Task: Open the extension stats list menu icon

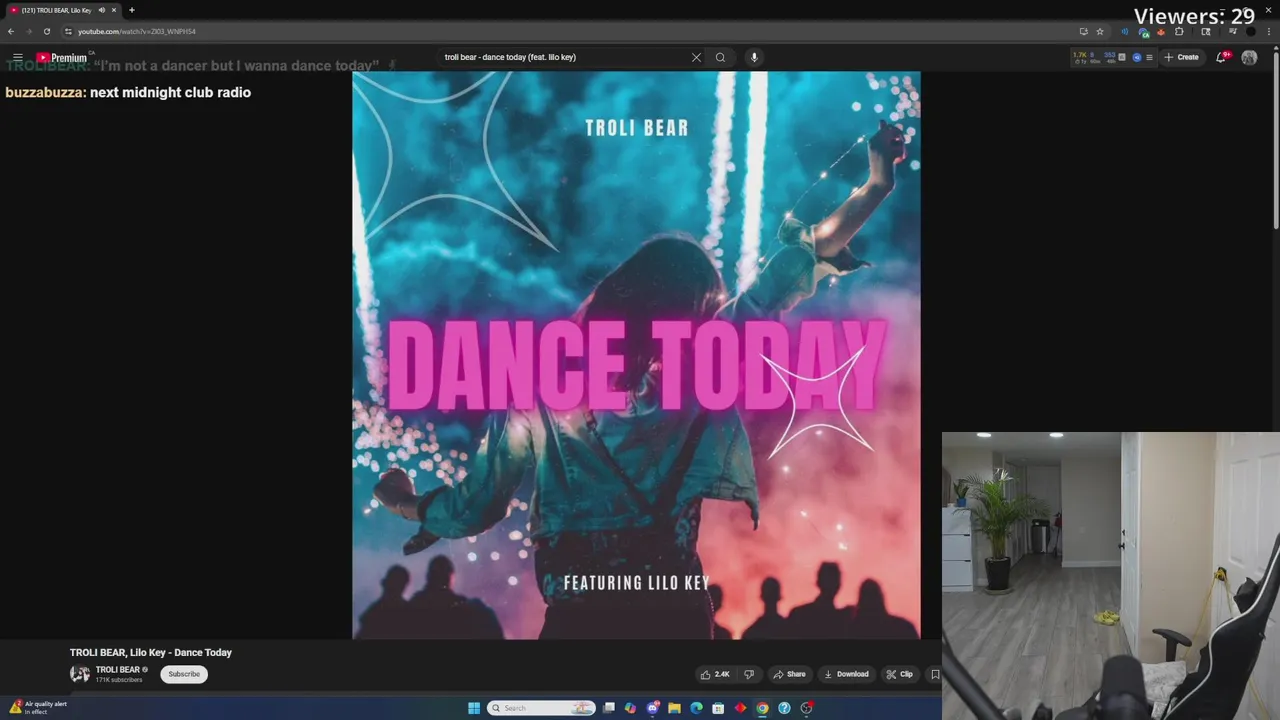Action: 1149,57
